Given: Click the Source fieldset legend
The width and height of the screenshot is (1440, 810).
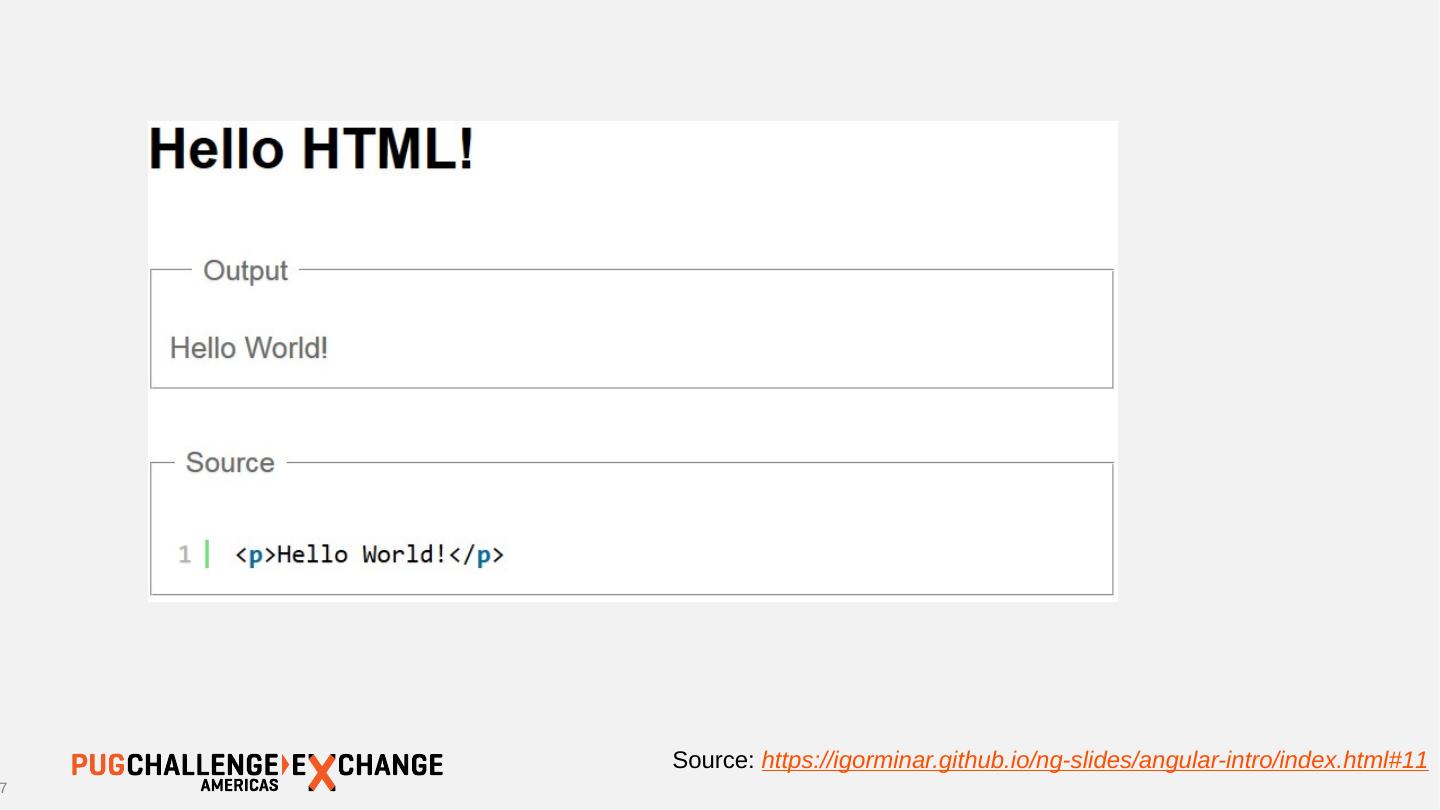Looking at the screenshot, I should (x=230, y=463).
